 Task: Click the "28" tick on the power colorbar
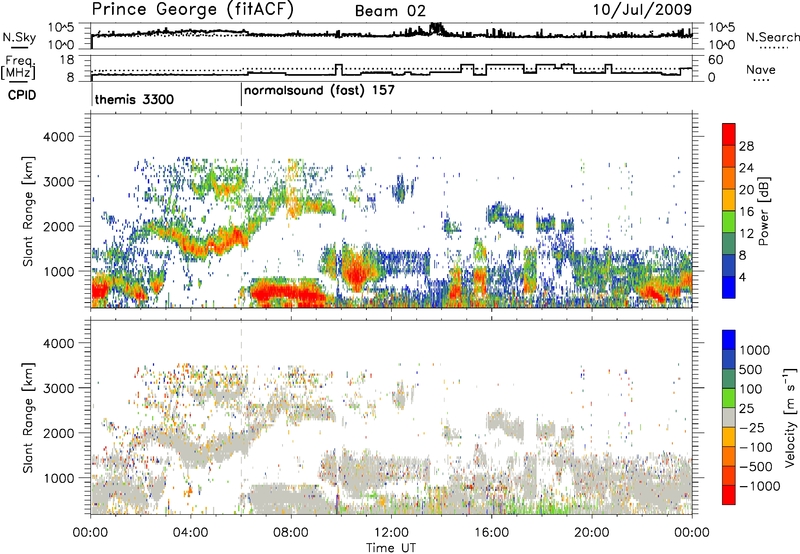[x=746, y=146]
